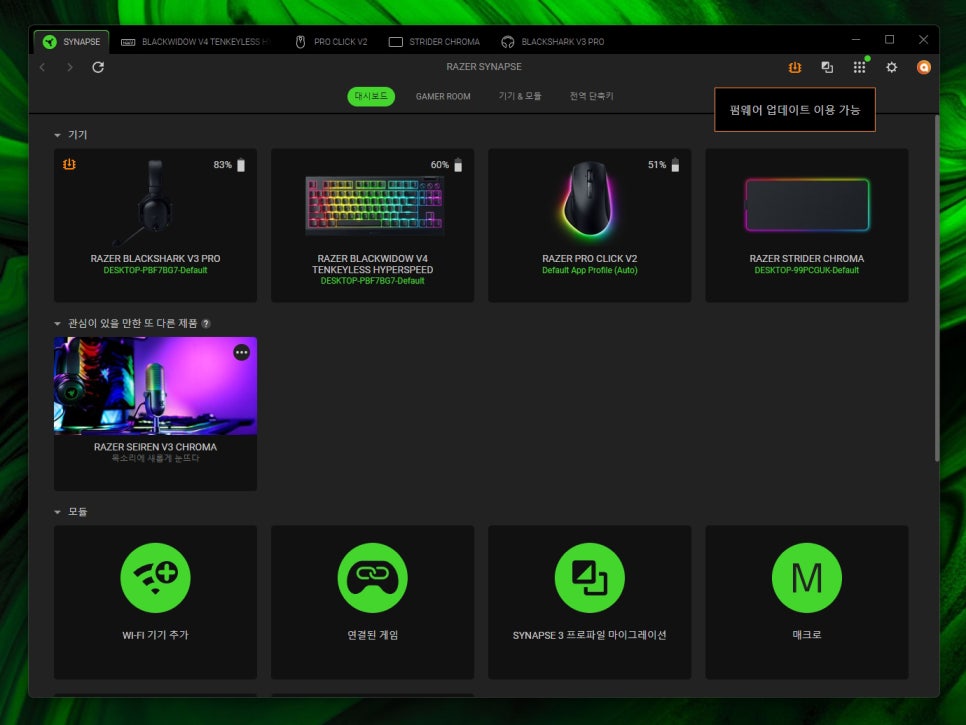Collapse the 모듈 modules section
The image size is (966, 725).
coord(58,512)
